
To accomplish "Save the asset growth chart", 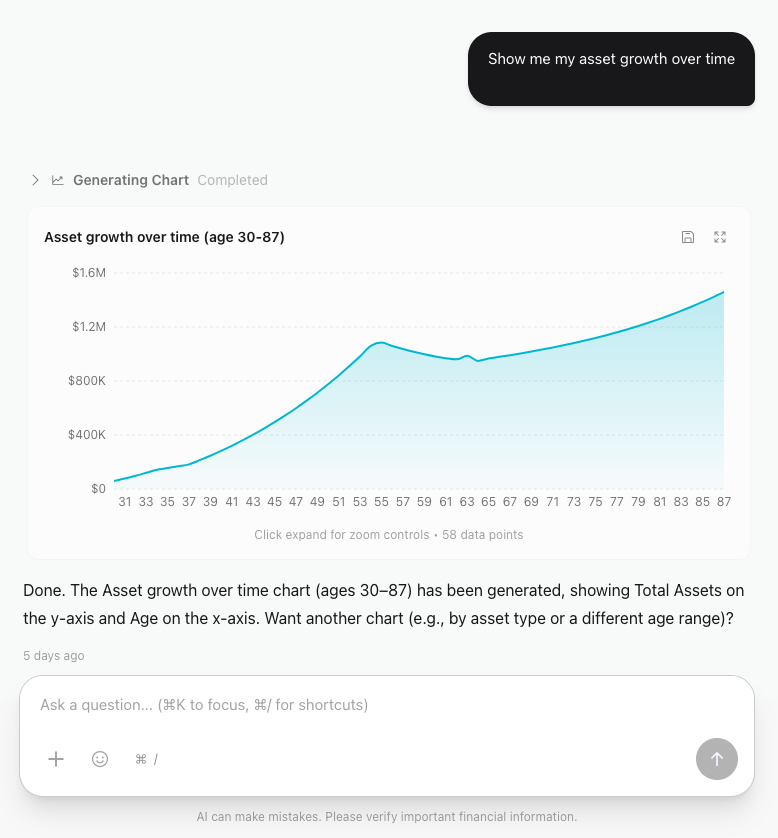I will coord(688,237).
